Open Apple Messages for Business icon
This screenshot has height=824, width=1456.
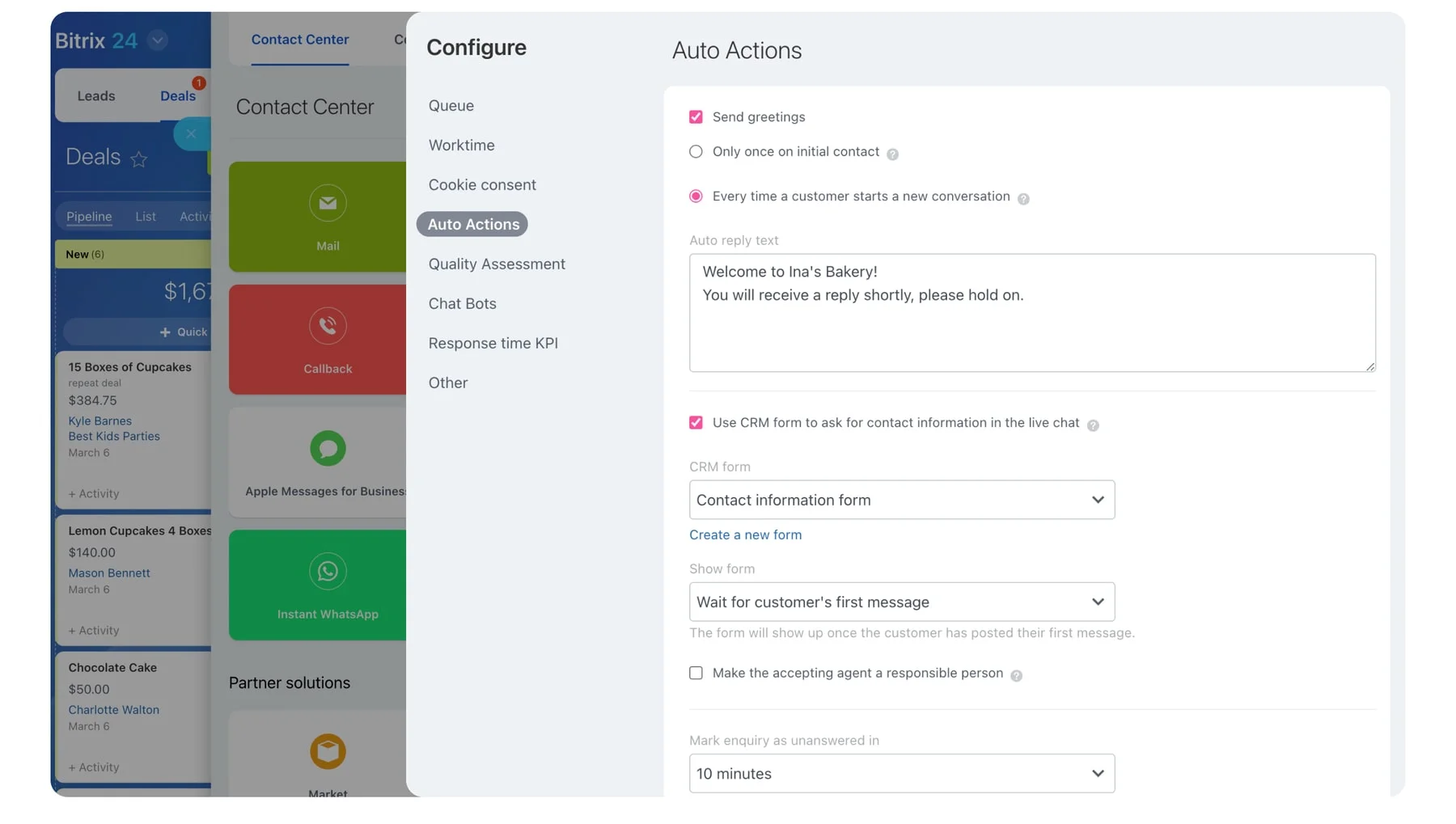pyautogui.click(x=328, y=449)
